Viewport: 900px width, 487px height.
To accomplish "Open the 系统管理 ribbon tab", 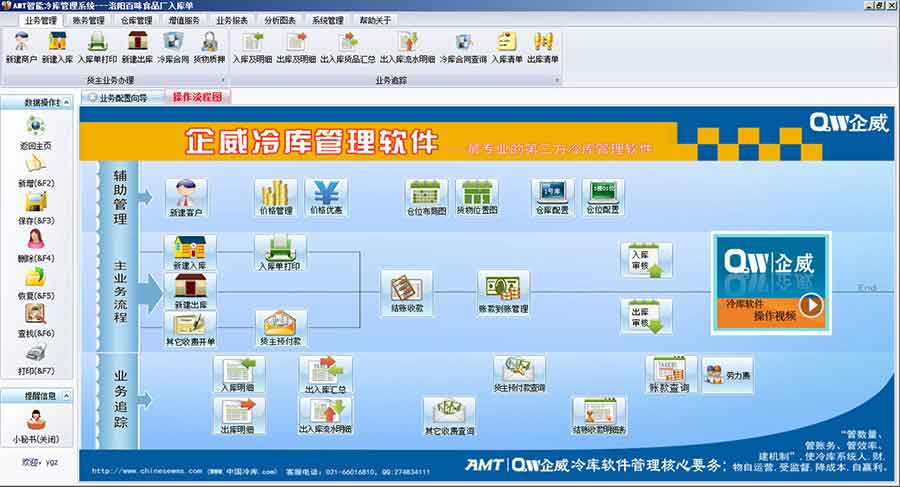I will (x=328, y=20).
